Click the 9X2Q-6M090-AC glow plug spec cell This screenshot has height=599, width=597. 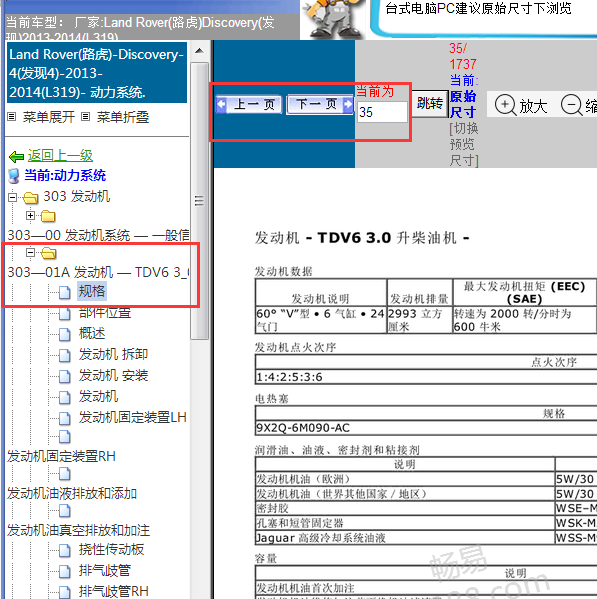(x=426, y=428)
